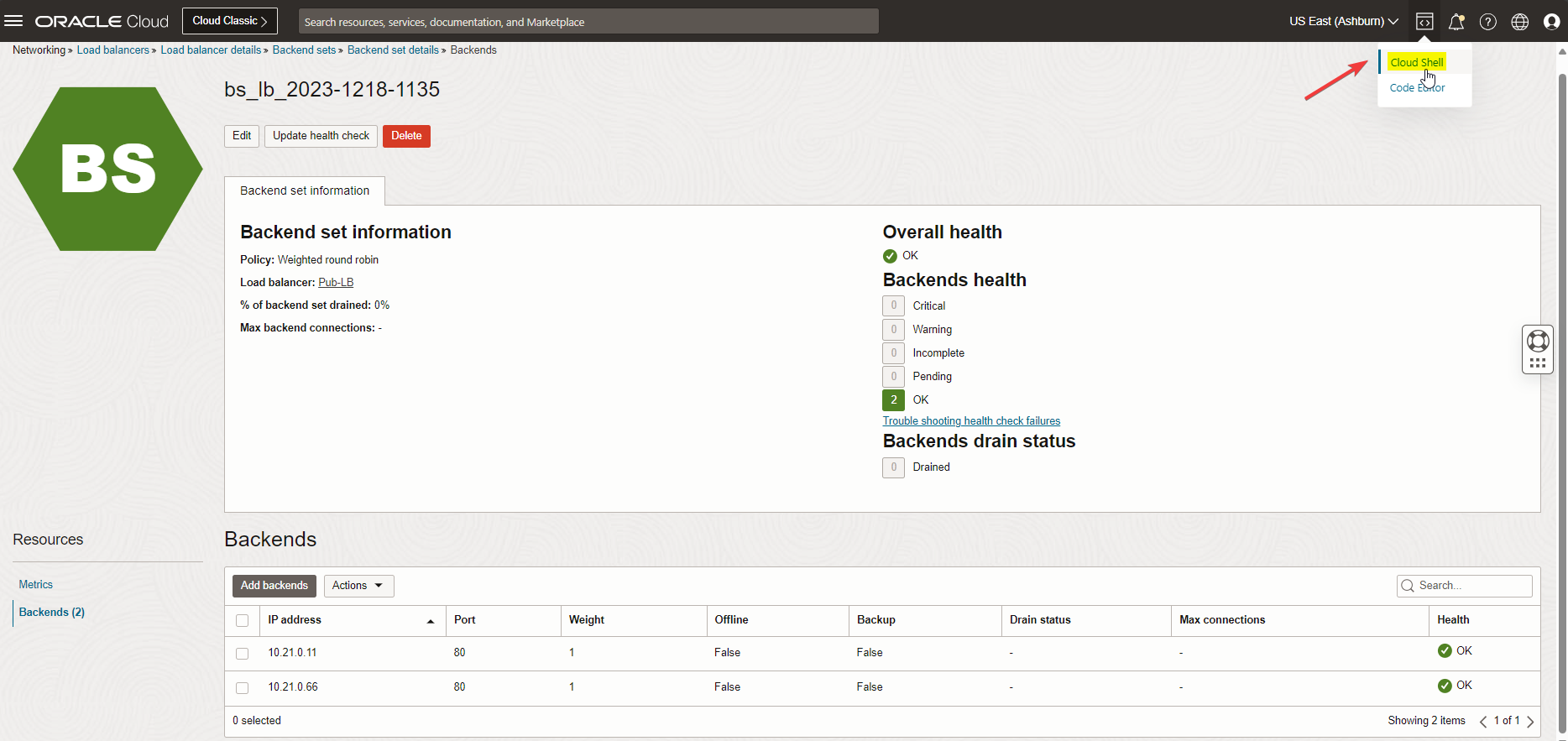This screenshot has height=741, width=1568.
Task: Click the life ring support icon
Action: [x=1538, y=341]
